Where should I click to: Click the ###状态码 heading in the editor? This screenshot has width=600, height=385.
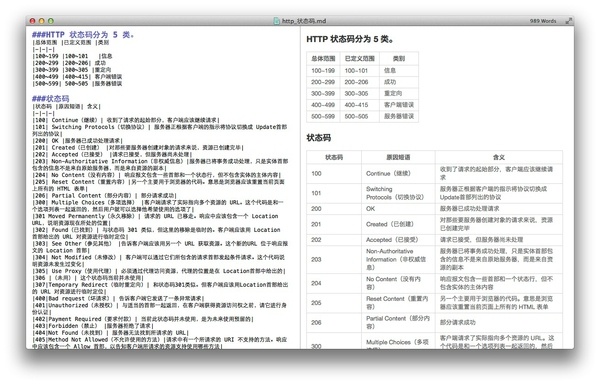coord(51,99)
